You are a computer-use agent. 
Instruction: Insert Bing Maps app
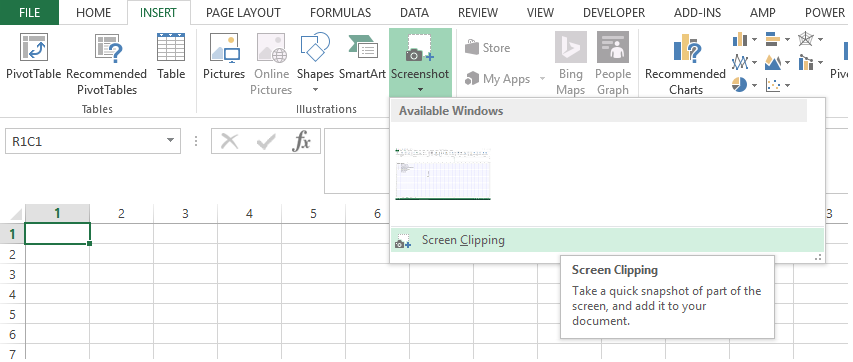coord(571,64)
